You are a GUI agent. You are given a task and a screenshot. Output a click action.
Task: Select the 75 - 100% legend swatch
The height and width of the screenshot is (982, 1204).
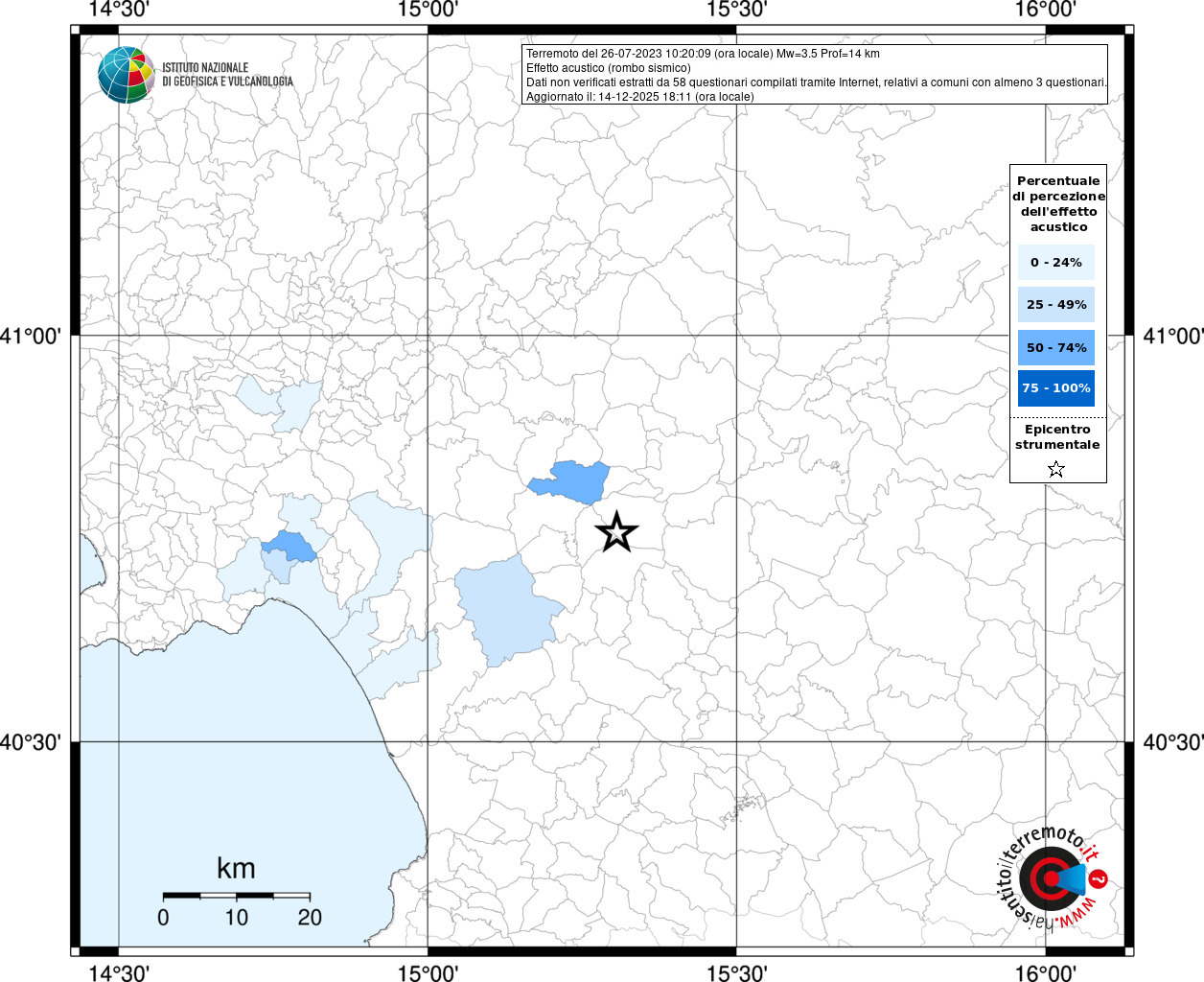click(1056, 388)
